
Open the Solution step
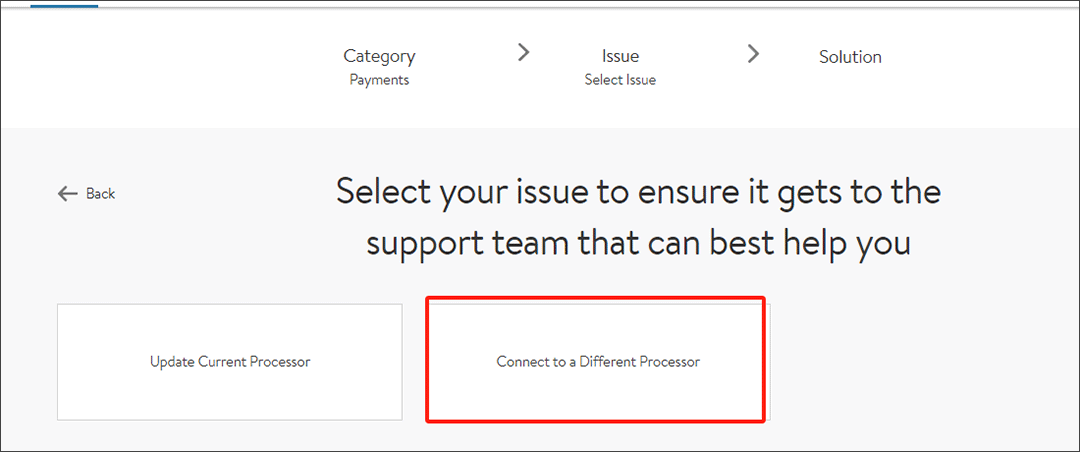[x=850, y=57]
